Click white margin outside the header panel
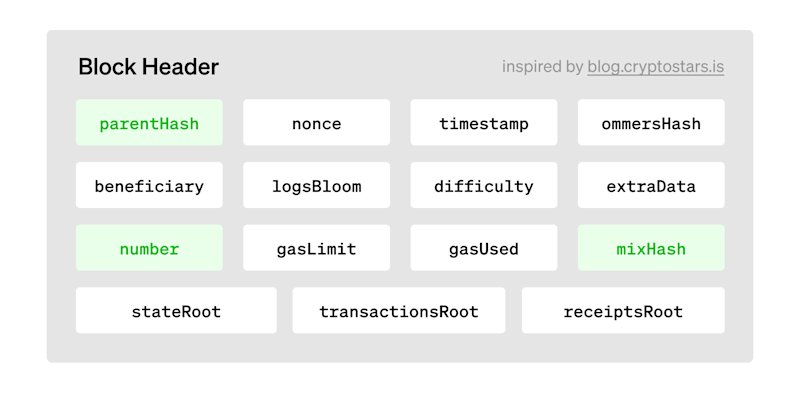Image resolution: width=800 pixels, height=420 pixels. (x=400, y=393)
